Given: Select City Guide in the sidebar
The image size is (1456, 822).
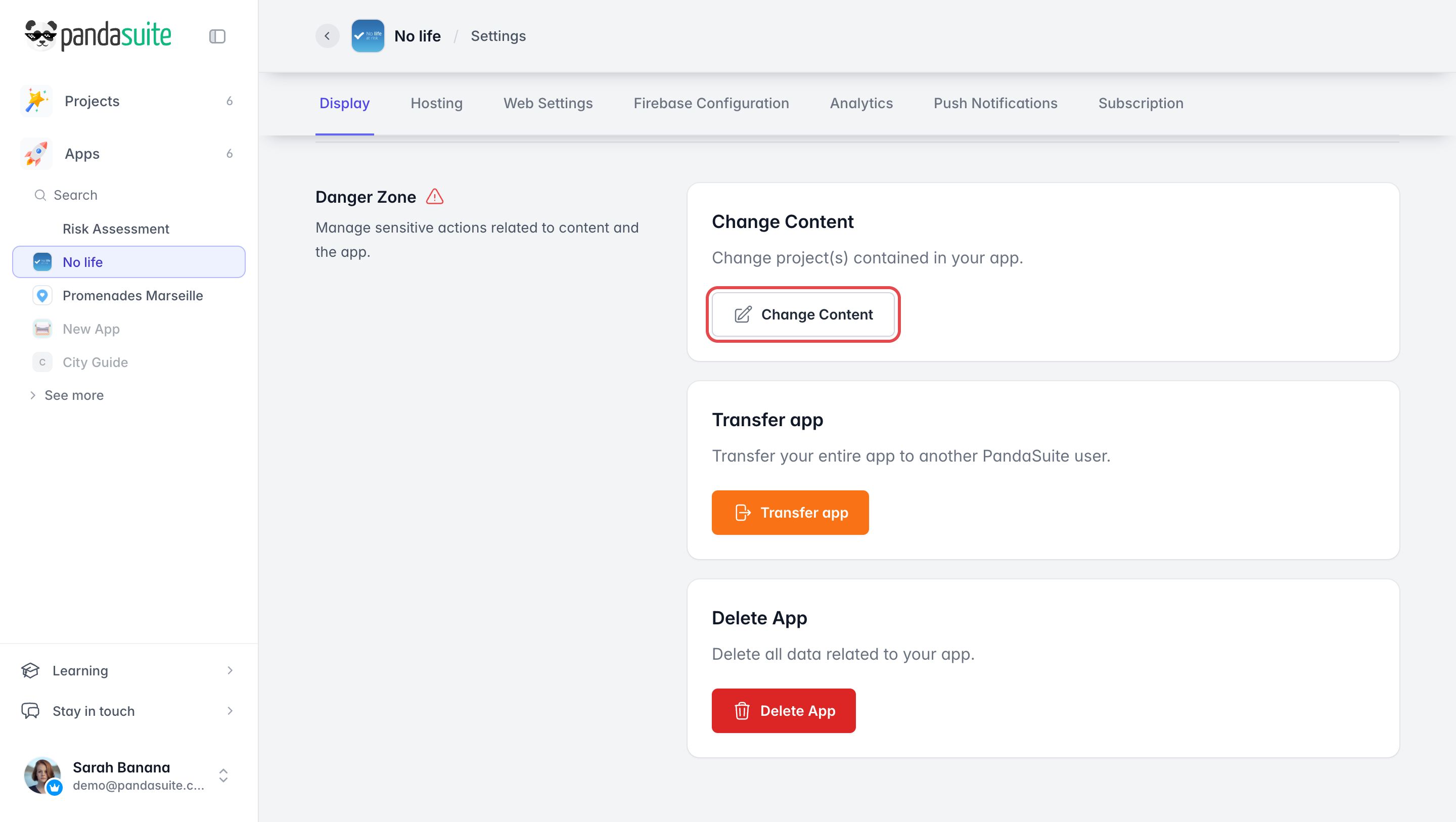Looking at the screenshot, I should [x=129, y=362].
